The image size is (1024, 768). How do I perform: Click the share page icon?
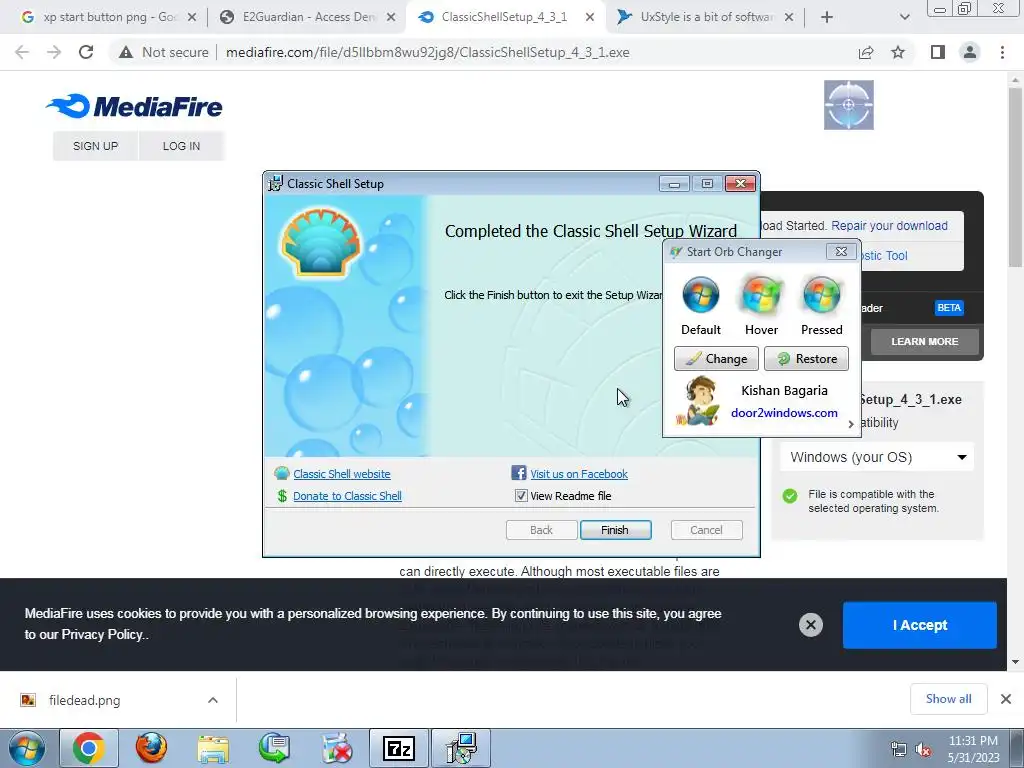866,52
